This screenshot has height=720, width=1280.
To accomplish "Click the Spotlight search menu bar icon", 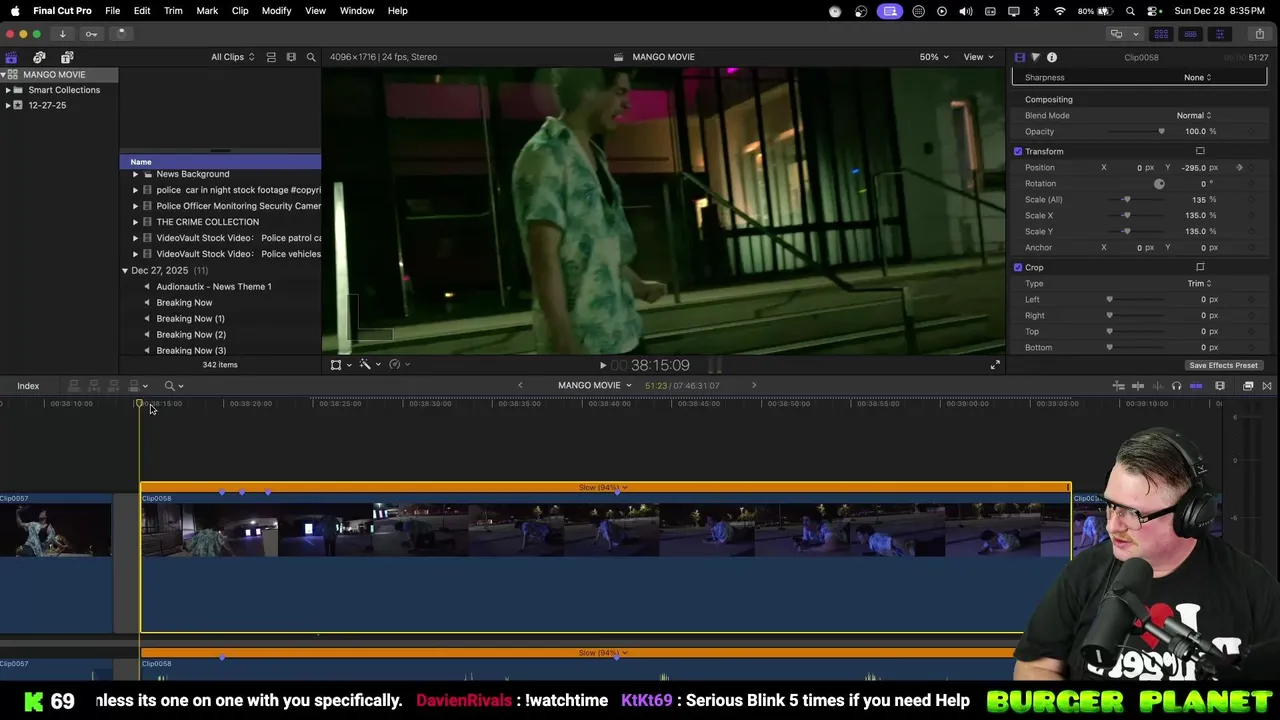I will tap(1130, 11).
